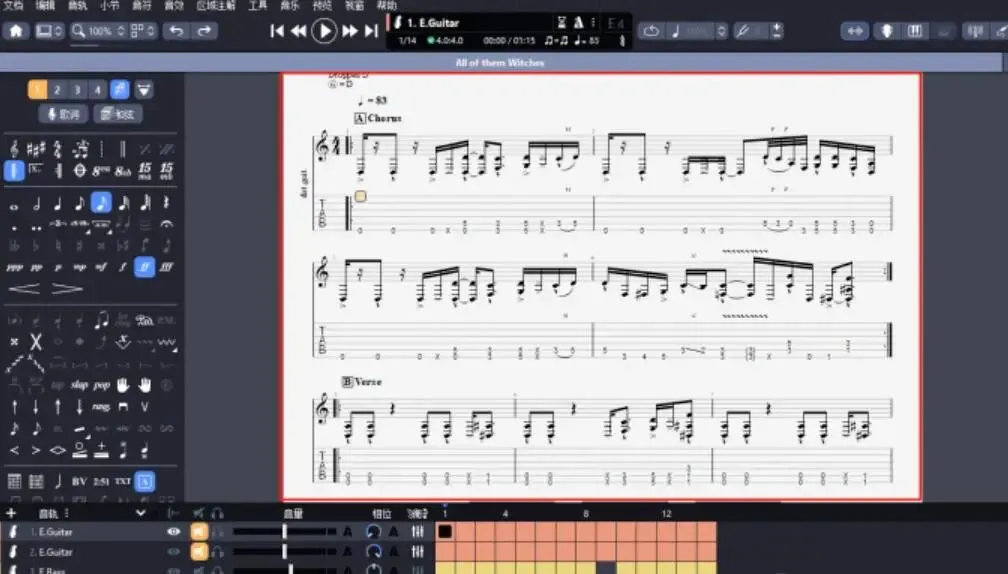1008x574 pixels.
Task: Add the coda symbol
Action: pos(80,170)
